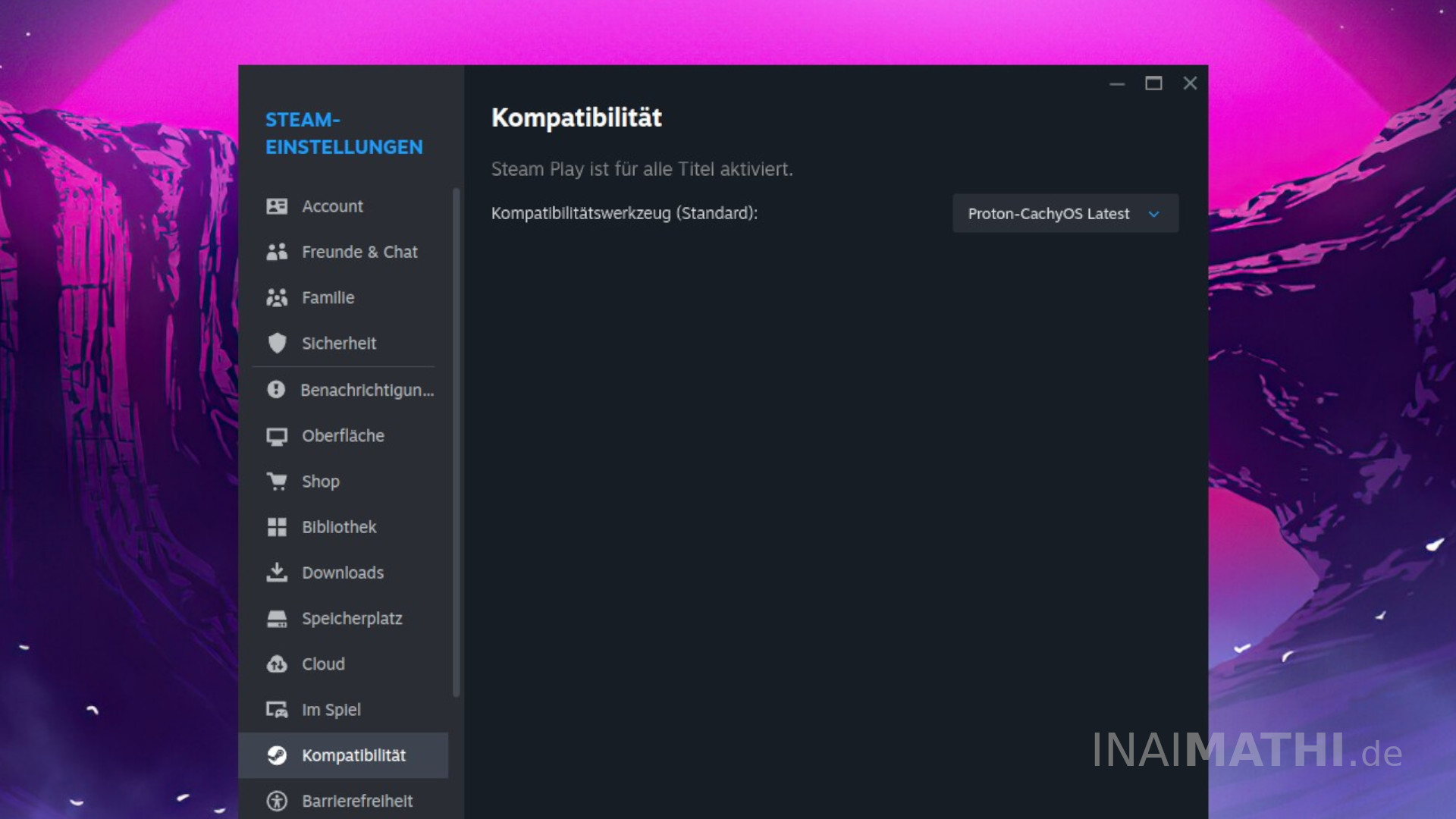Click the Steam-Einstellungen heading
This screenshot has width=1456, height=819.
coord(344,133)
